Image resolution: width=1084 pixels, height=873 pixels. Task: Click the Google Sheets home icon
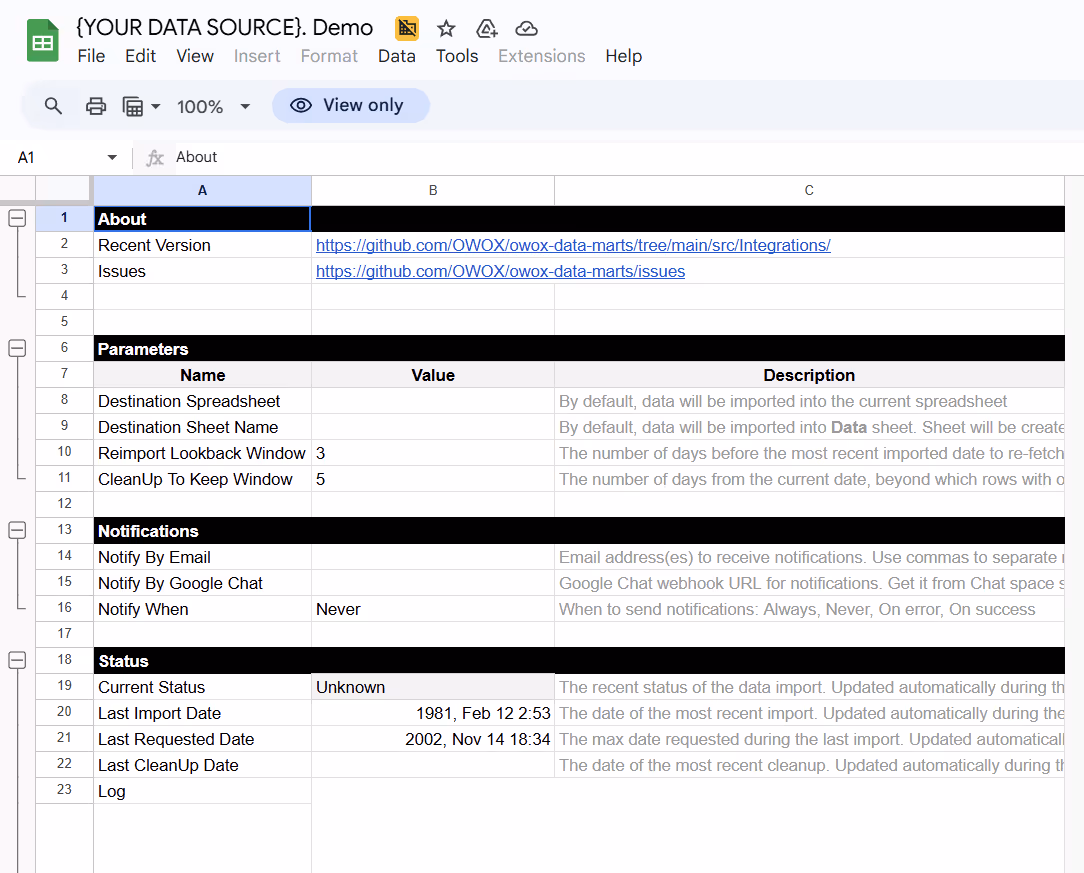tap(43, 41)
